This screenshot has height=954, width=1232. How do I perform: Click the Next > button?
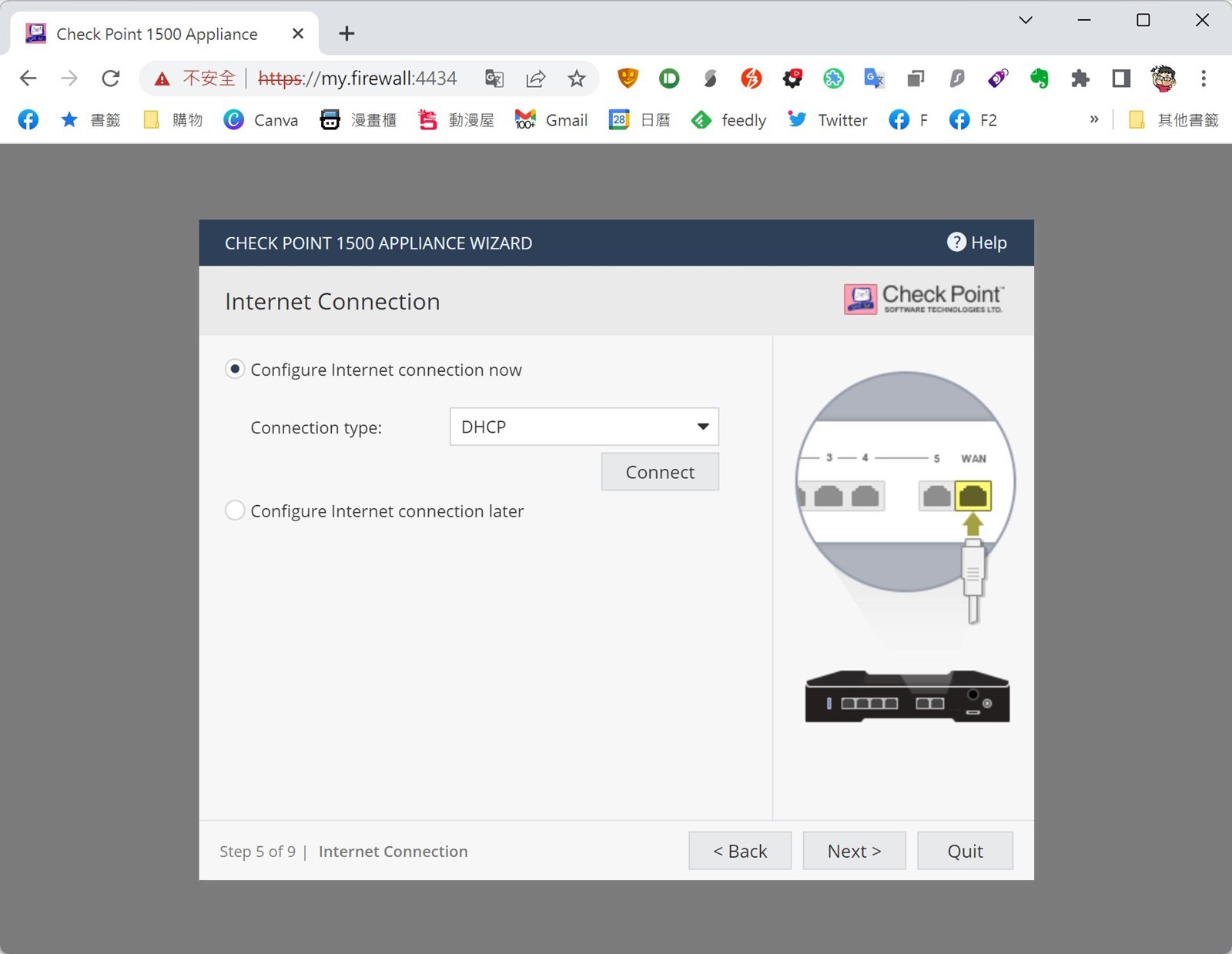tap(854, 851)
